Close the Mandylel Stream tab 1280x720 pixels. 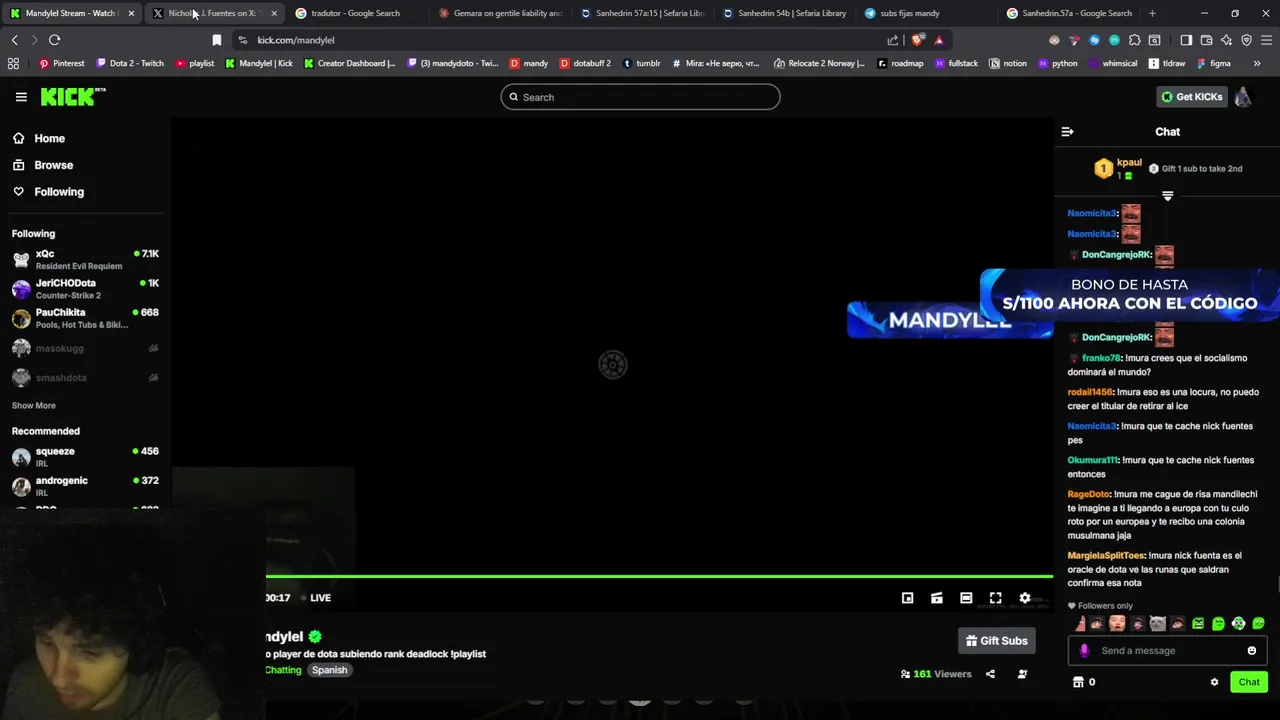click(131, 13)
